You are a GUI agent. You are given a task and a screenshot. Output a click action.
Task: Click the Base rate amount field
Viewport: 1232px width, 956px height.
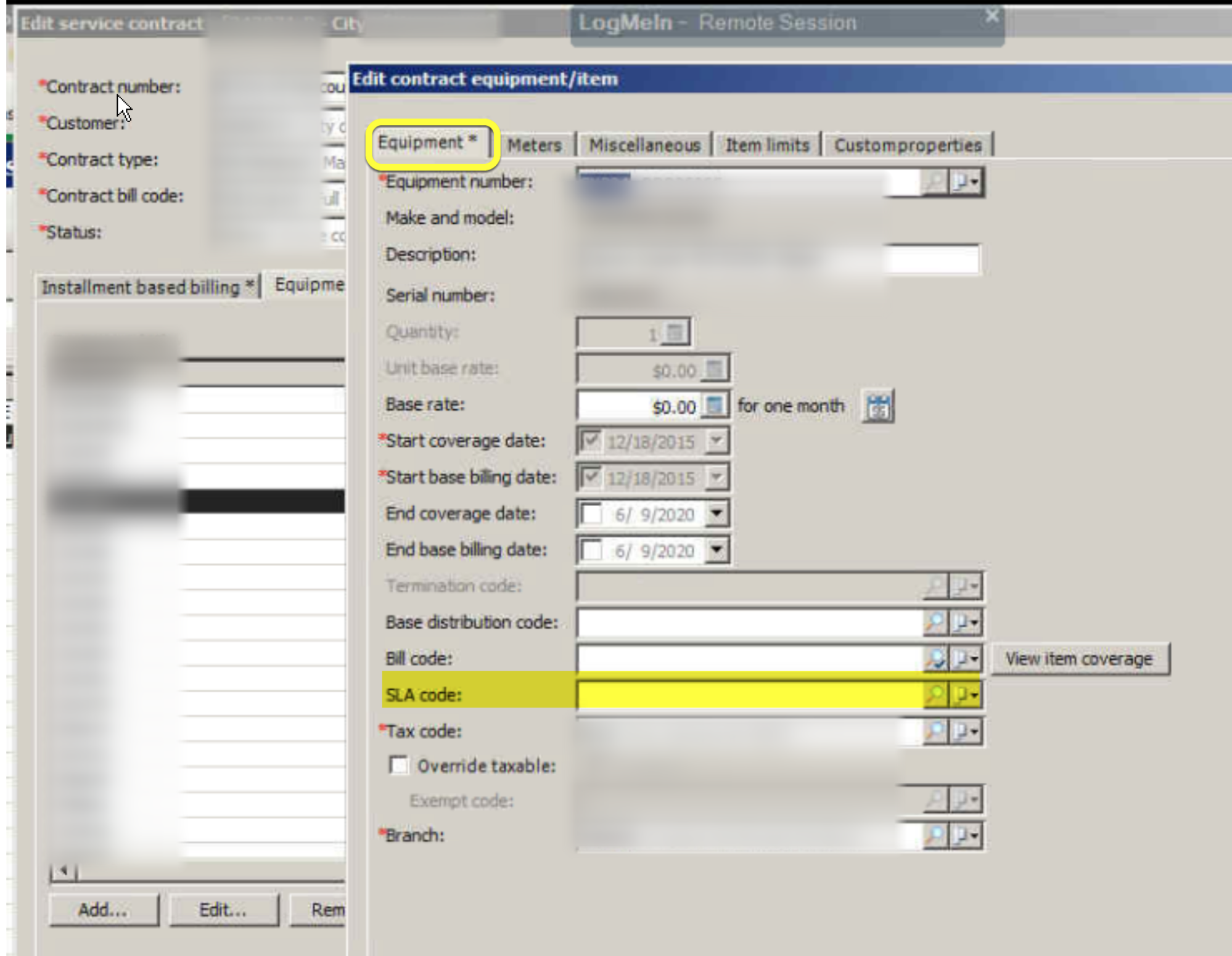point(639,406)
